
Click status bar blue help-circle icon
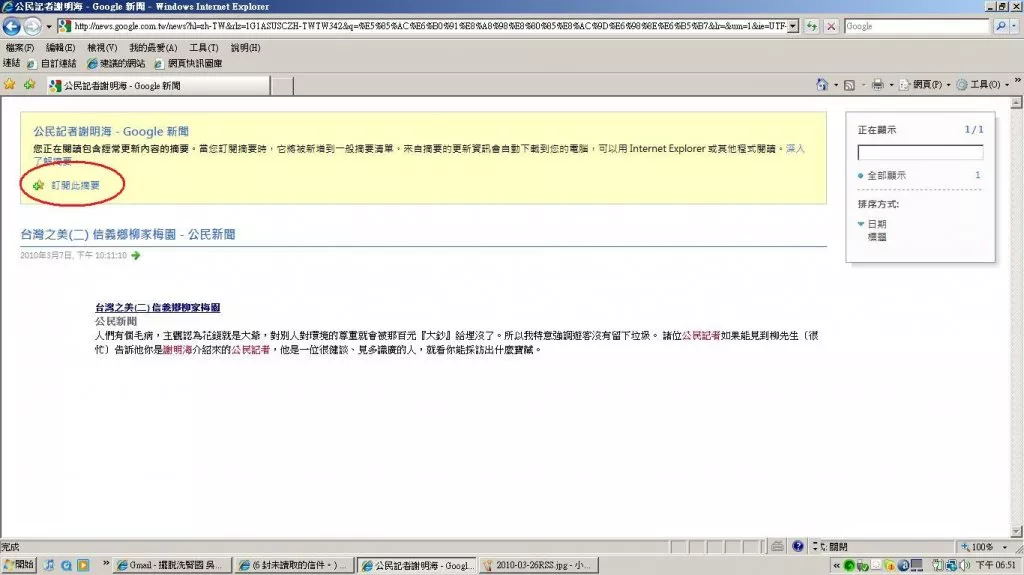[797, 546]
